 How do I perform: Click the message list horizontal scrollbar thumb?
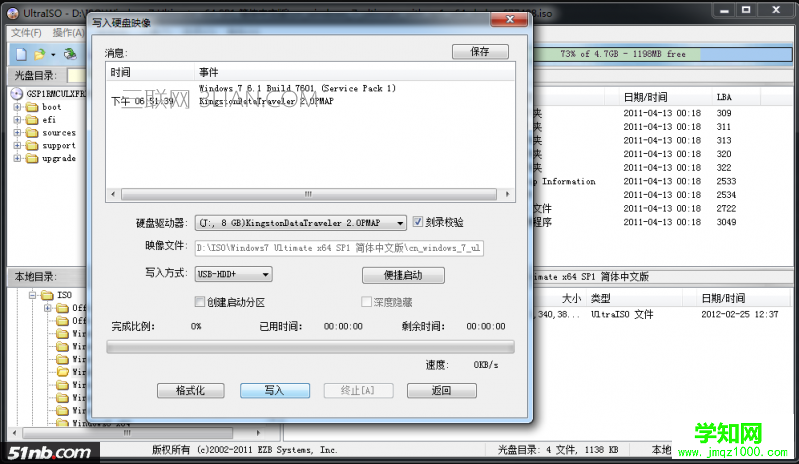point(309,194)
